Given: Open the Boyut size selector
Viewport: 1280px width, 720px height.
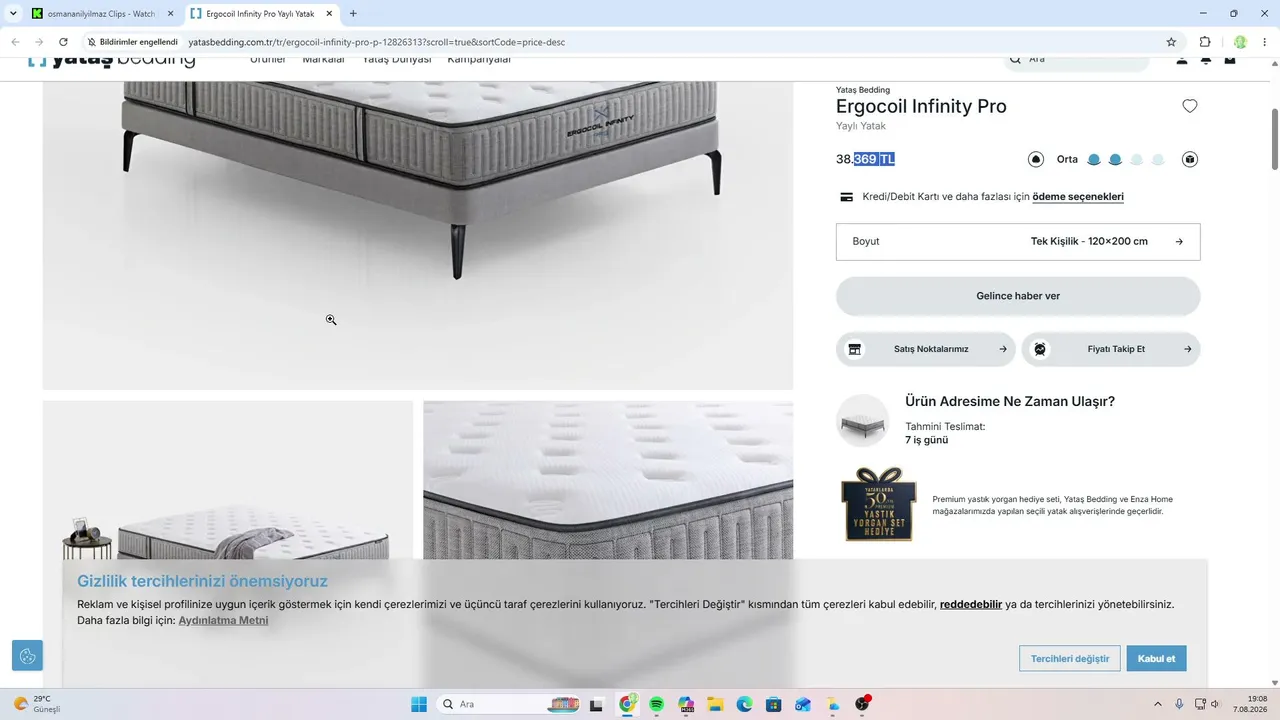Looking at the screenshot, I should click(1018, 242).
